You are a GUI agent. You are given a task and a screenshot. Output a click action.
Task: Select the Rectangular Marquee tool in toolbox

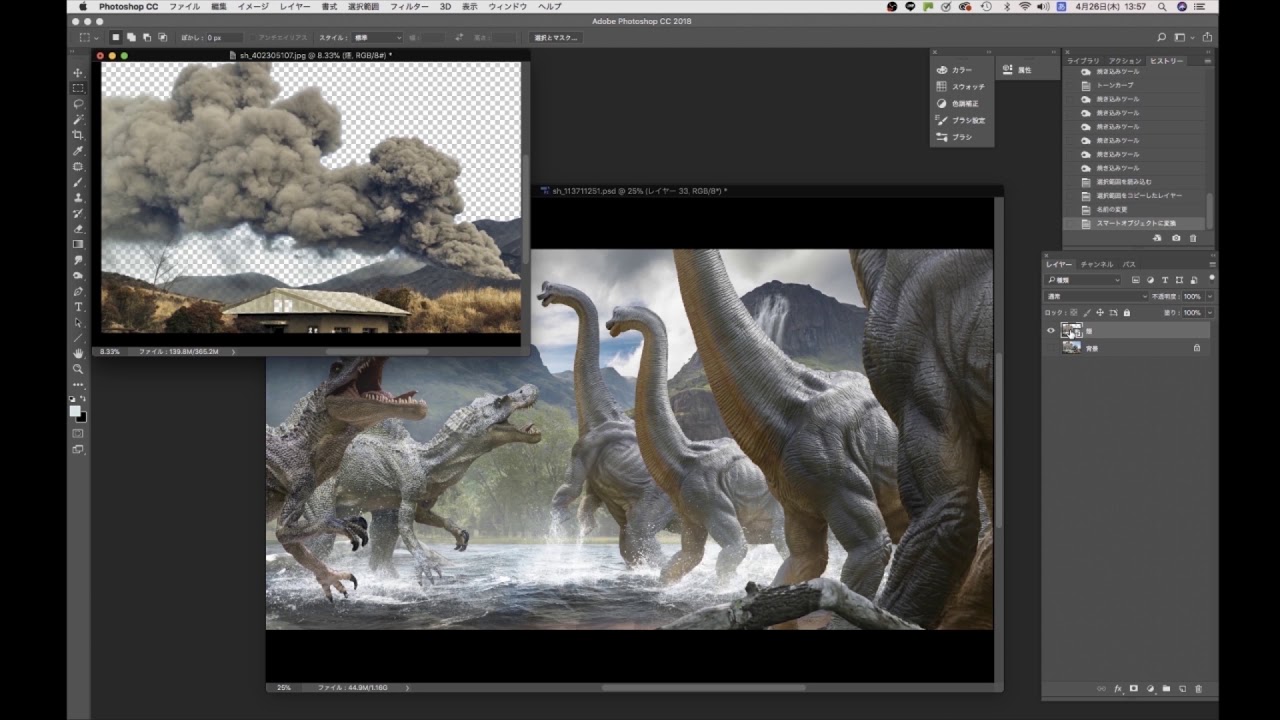click(x=78, y=88)
